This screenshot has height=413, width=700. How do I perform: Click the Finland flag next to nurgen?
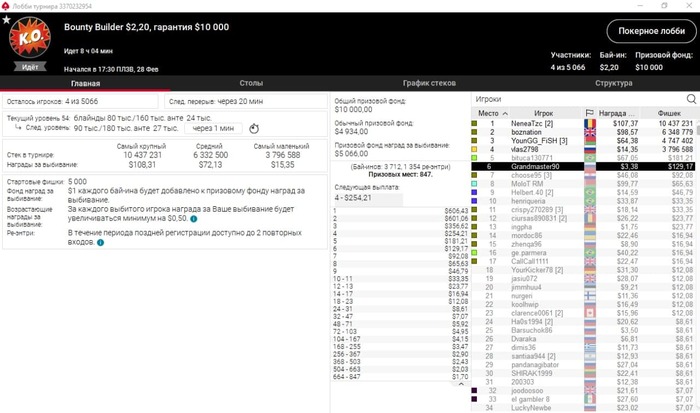tap(590, 296)
